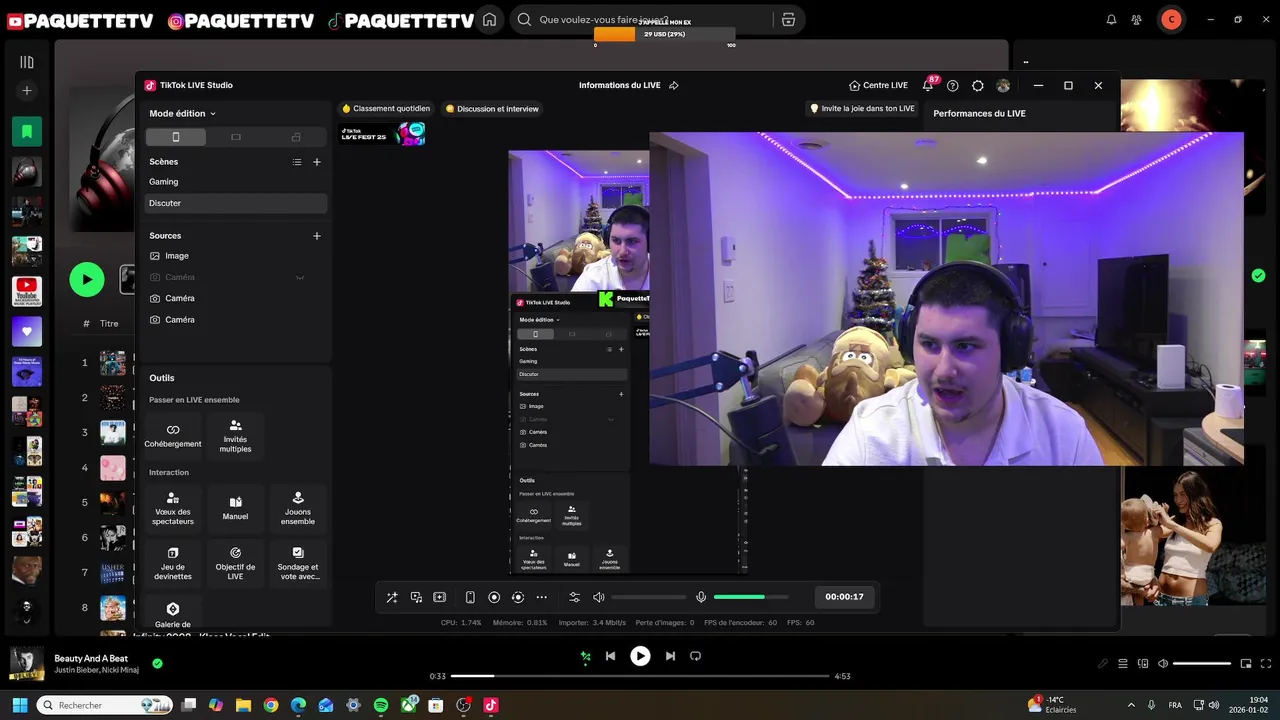Open Spotify Home button
The height and width of the screenshot is (720, 1280).
489,20
